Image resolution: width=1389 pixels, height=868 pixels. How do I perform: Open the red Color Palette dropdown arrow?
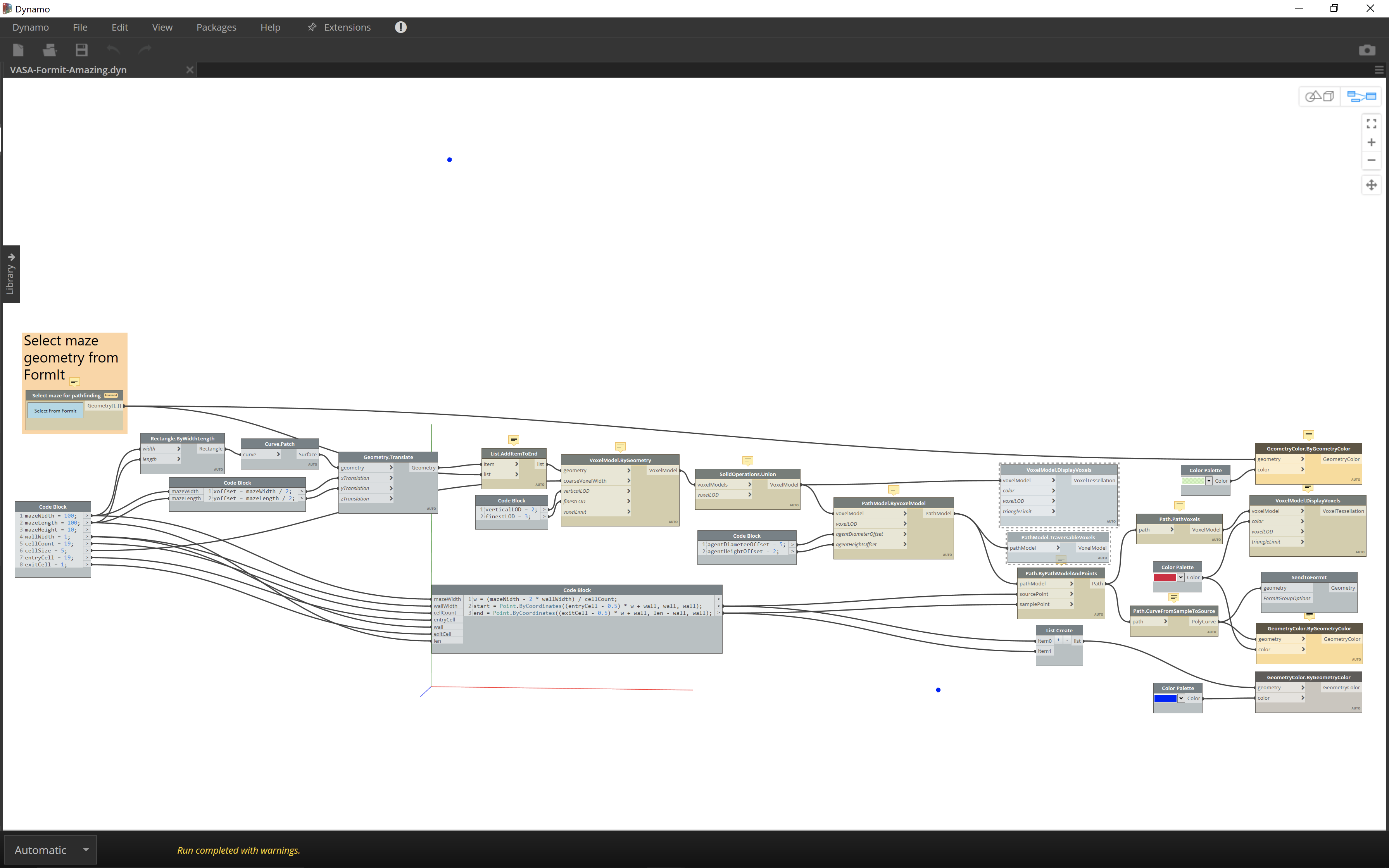[1181, 578]
